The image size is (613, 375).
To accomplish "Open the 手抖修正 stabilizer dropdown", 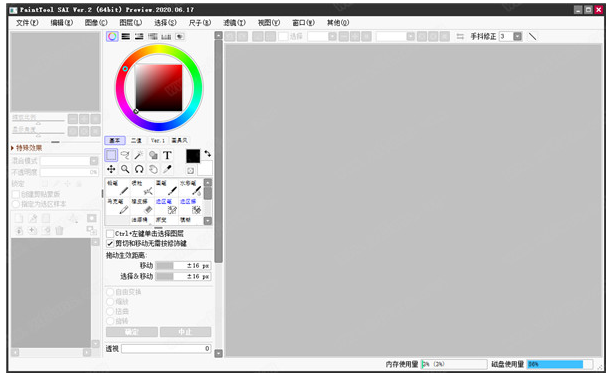I will click(517, 36).
